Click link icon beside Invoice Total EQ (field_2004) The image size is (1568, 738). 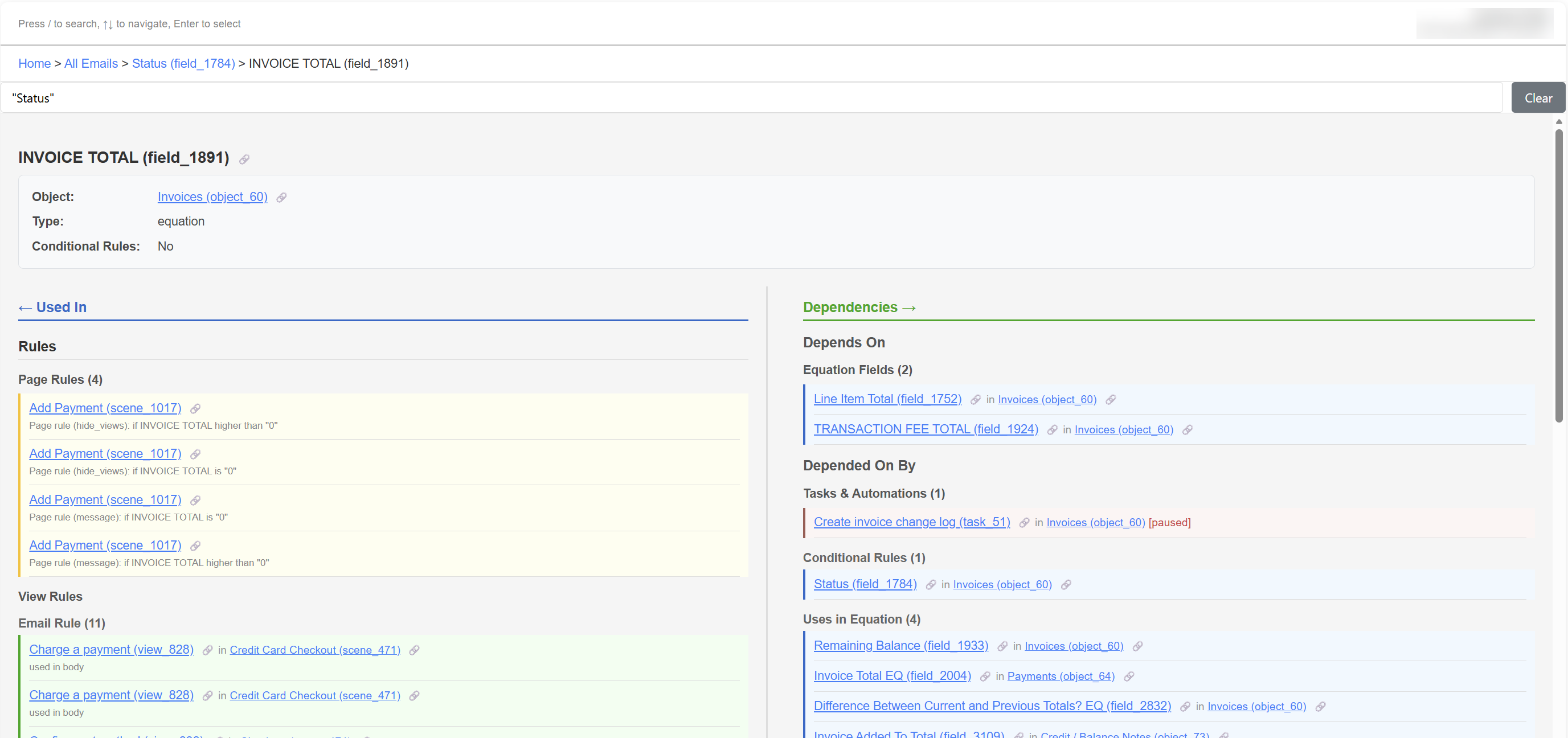(985, 676)
